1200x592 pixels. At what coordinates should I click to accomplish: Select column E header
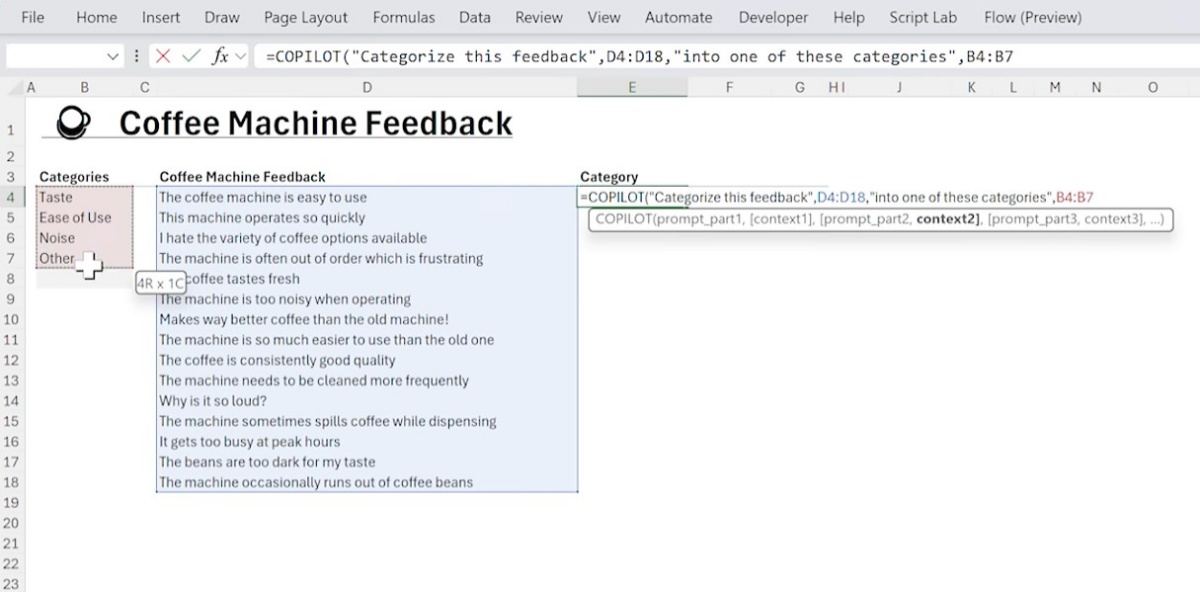pyautogui.click(x=632, y=88)
